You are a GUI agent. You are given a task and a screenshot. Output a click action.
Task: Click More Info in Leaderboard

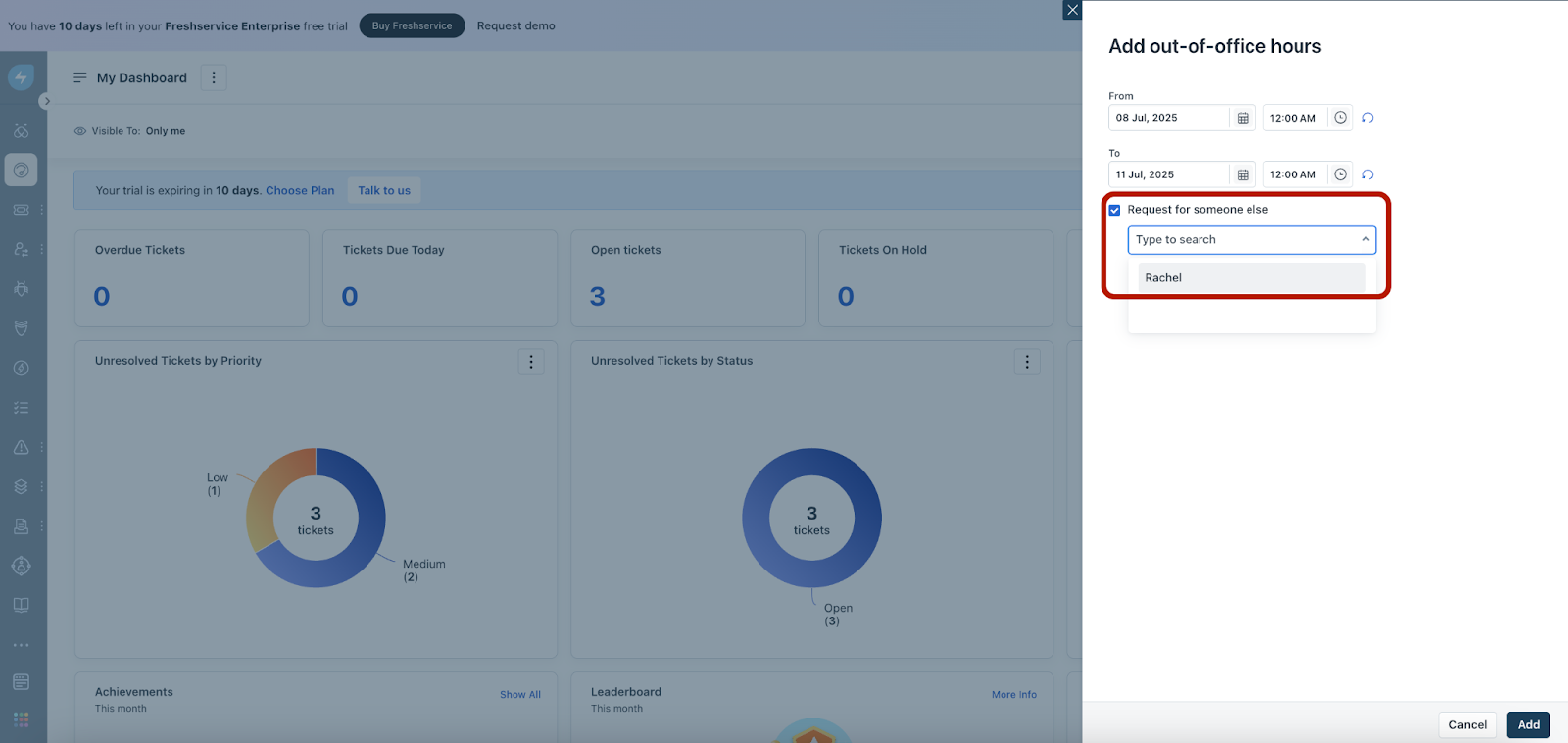1014,694
